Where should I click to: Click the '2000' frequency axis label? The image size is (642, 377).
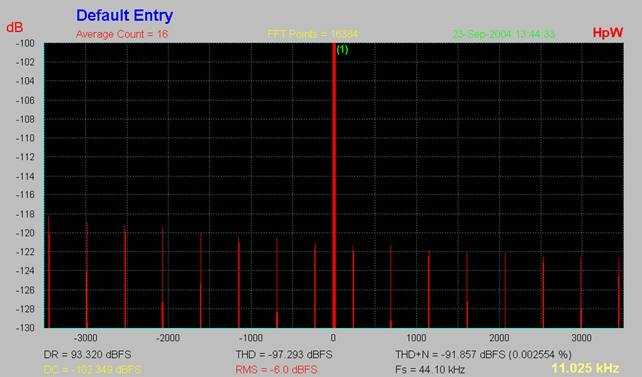point(499,338)
